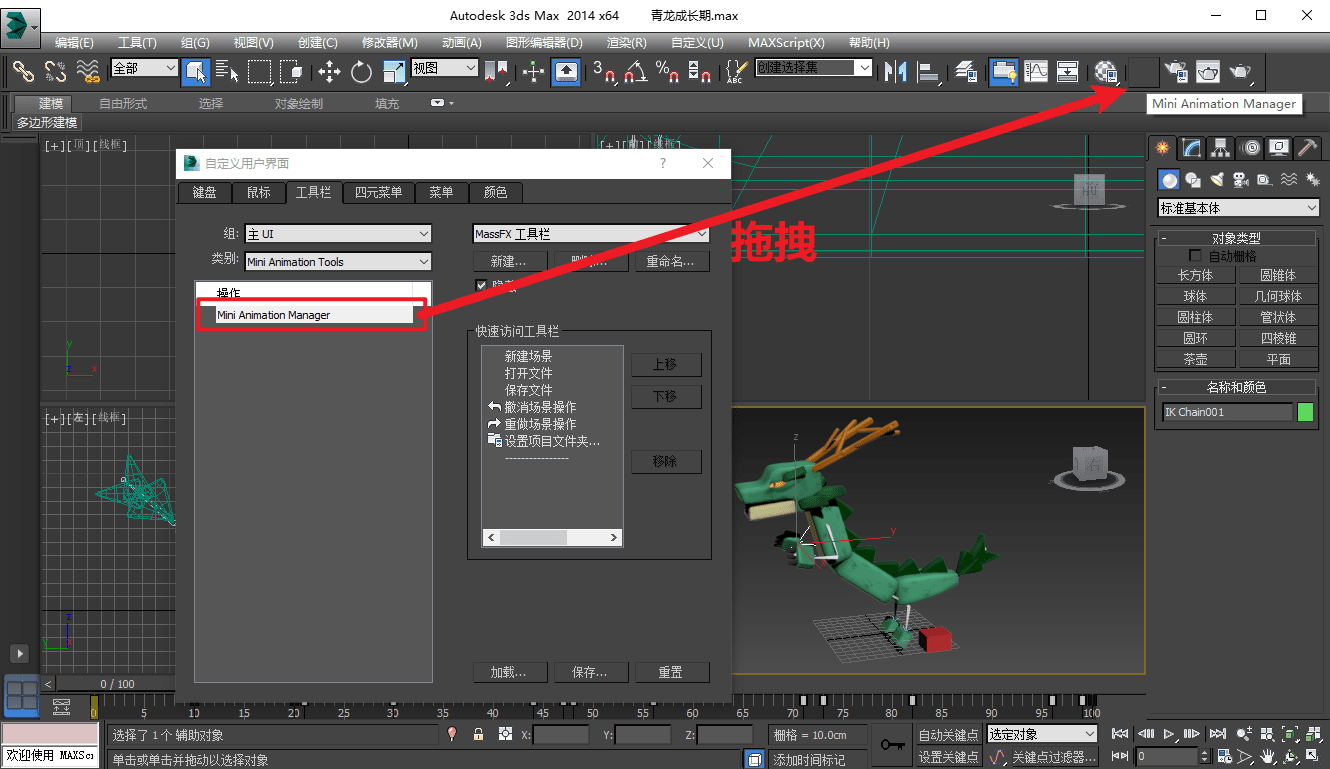Switch to the 颜色 tab
The image size is (1330, 769).
[495, 192]
